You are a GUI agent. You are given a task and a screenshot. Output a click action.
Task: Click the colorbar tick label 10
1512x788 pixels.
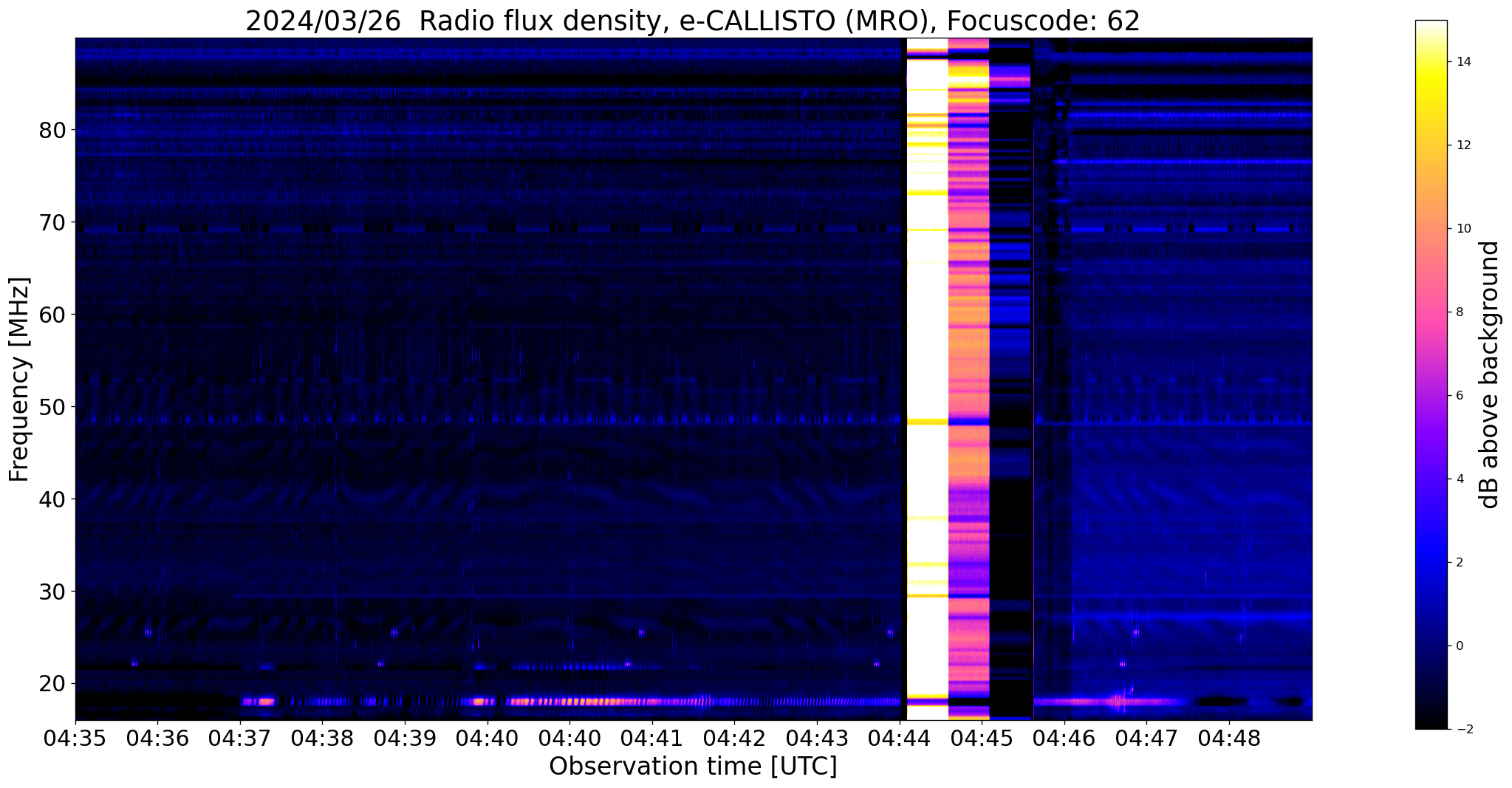[1463, 229]
